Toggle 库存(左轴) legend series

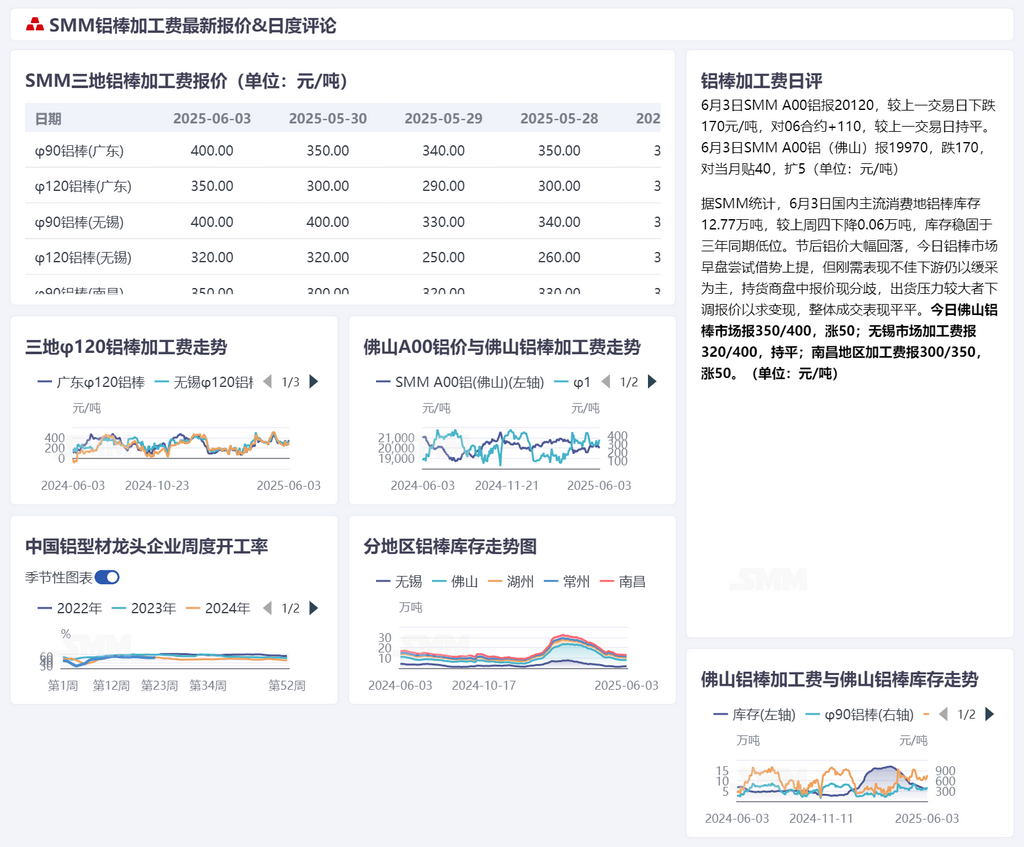[x=755, y=715]
